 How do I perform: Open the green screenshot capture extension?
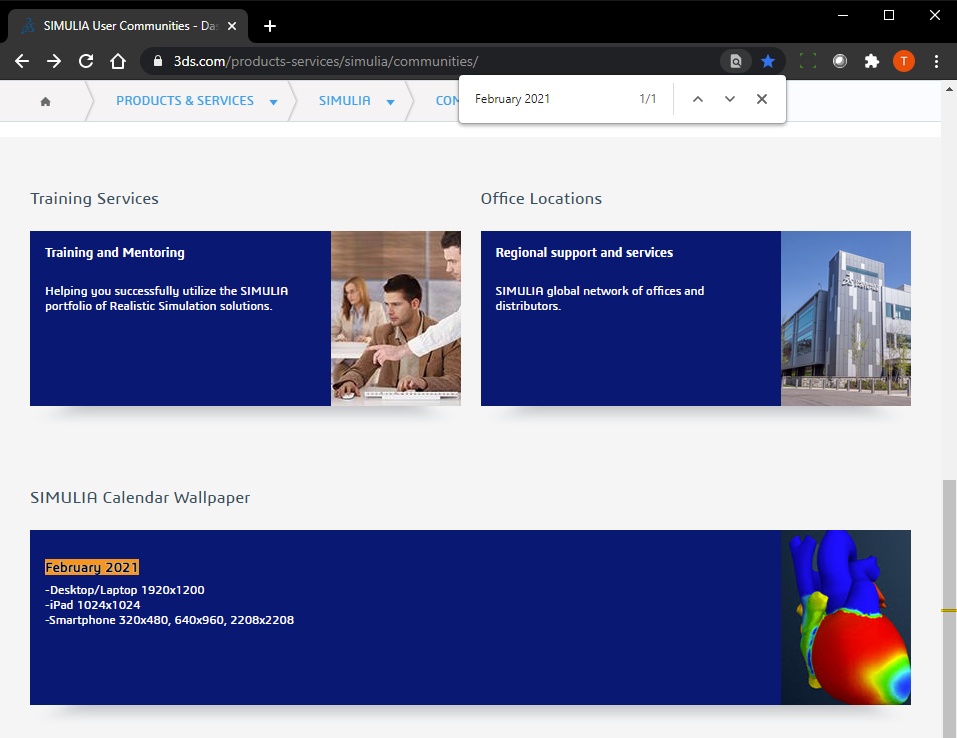(x=808, y=61)
